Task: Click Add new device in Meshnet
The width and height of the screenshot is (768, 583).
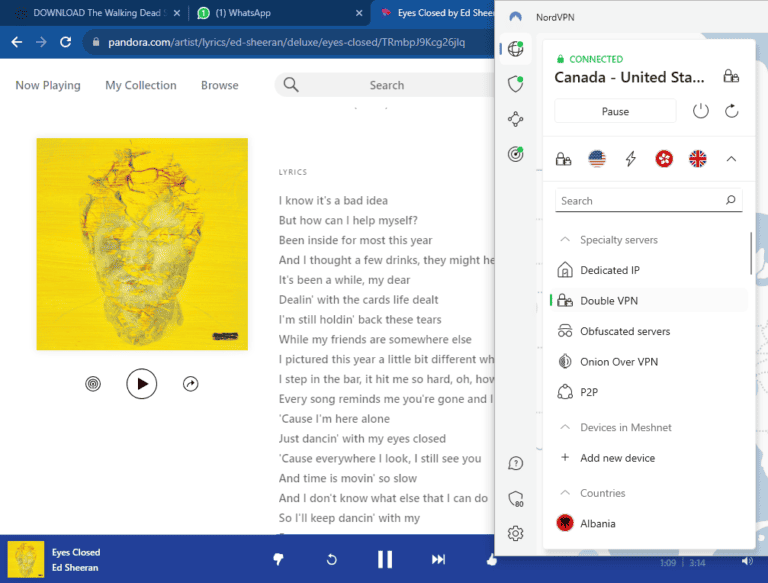Action: [617, 458]
